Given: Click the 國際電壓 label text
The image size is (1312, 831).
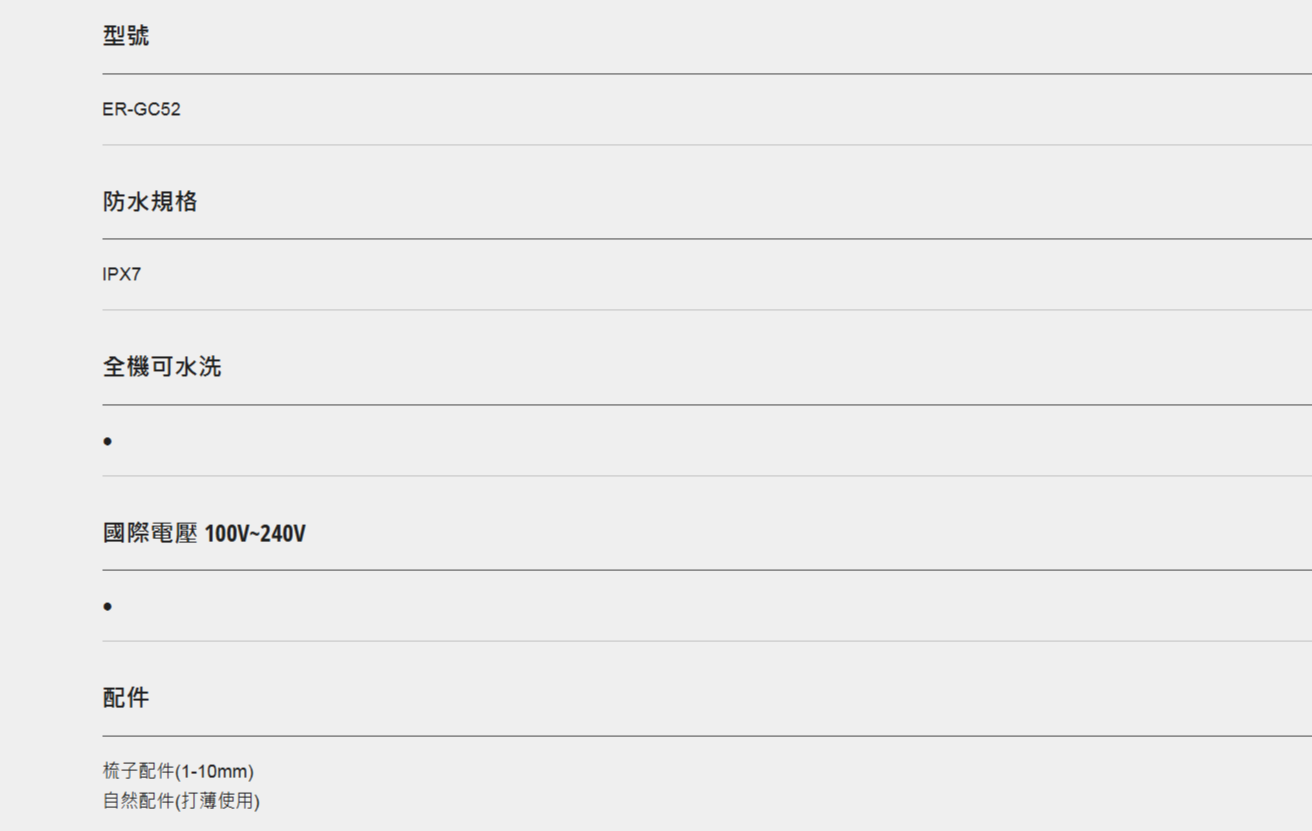Looking at the screenshot, I should [x=150, y=534].
